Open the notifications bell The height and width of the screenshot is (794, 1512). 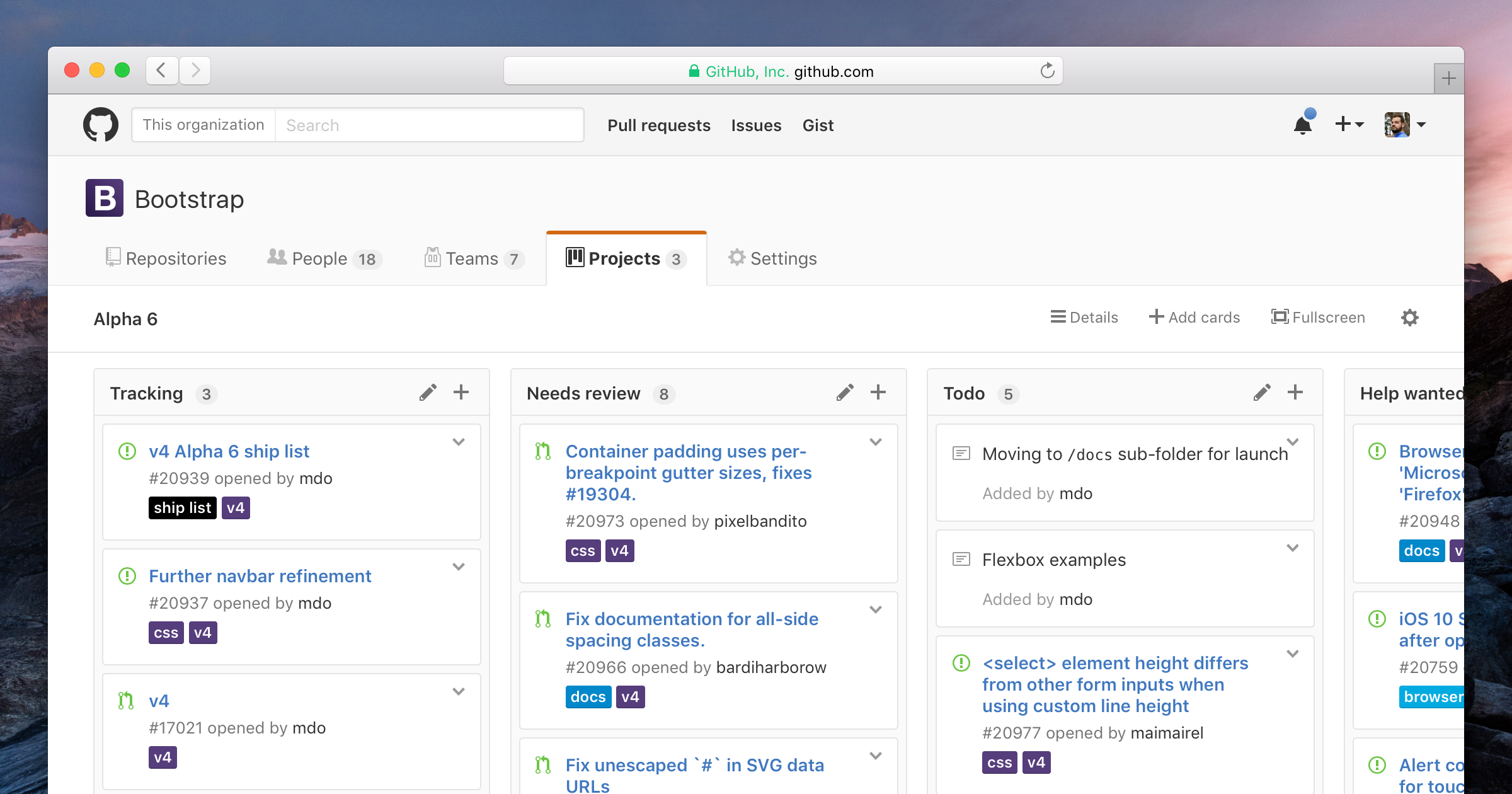click(x=1303, y=124)
